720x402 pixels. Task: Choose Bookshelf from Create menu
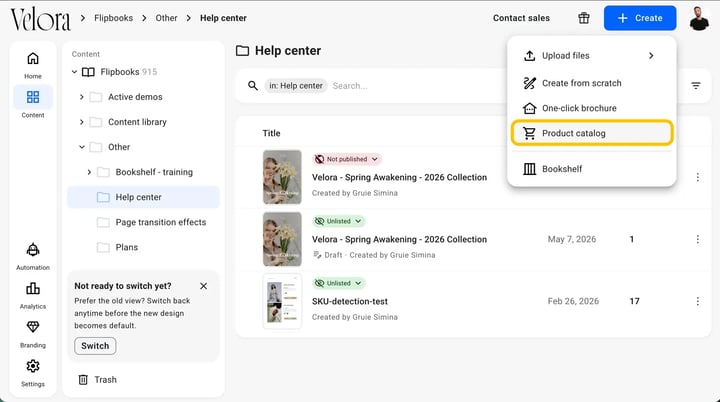(x=591, y=169)
